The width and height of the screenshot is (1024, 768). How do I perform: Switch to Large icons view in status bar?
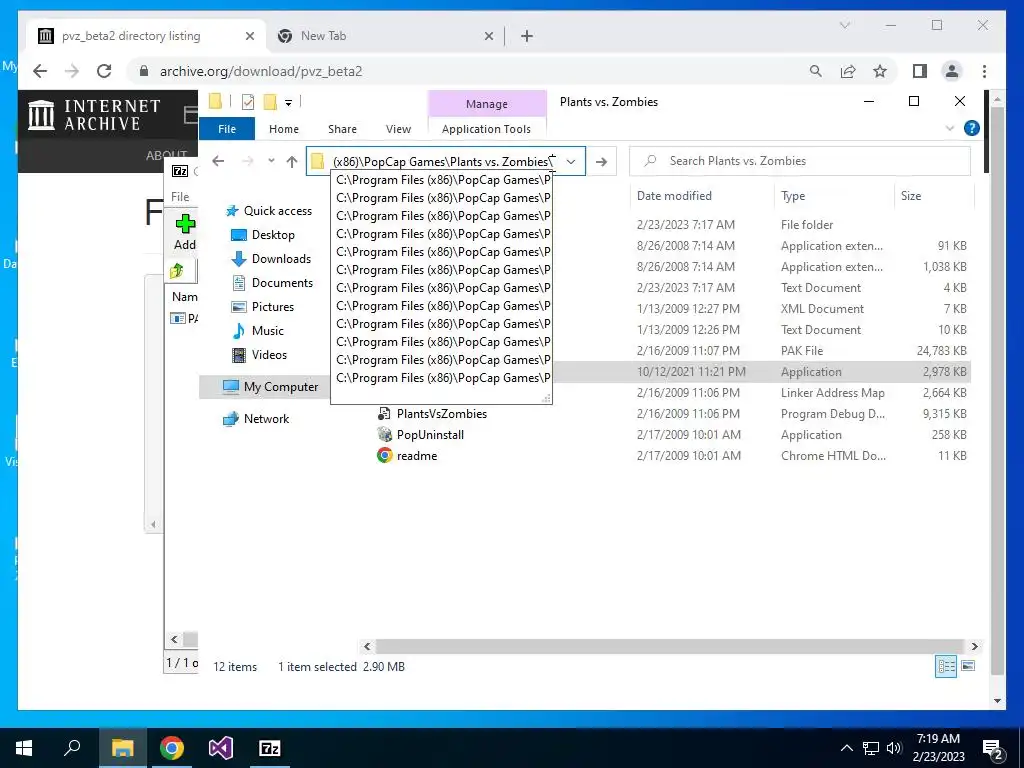(x=968, y=666)
